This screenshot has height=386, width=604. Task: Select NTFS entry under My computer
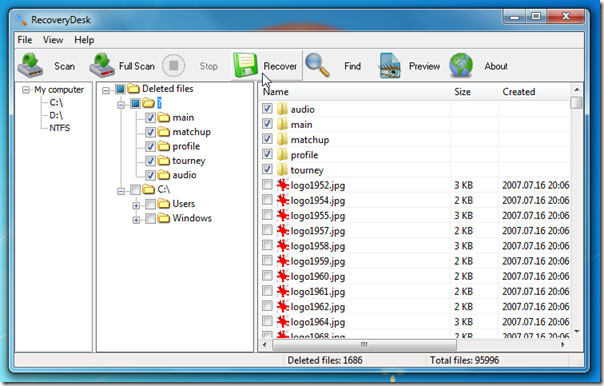[x=60, y=128]
